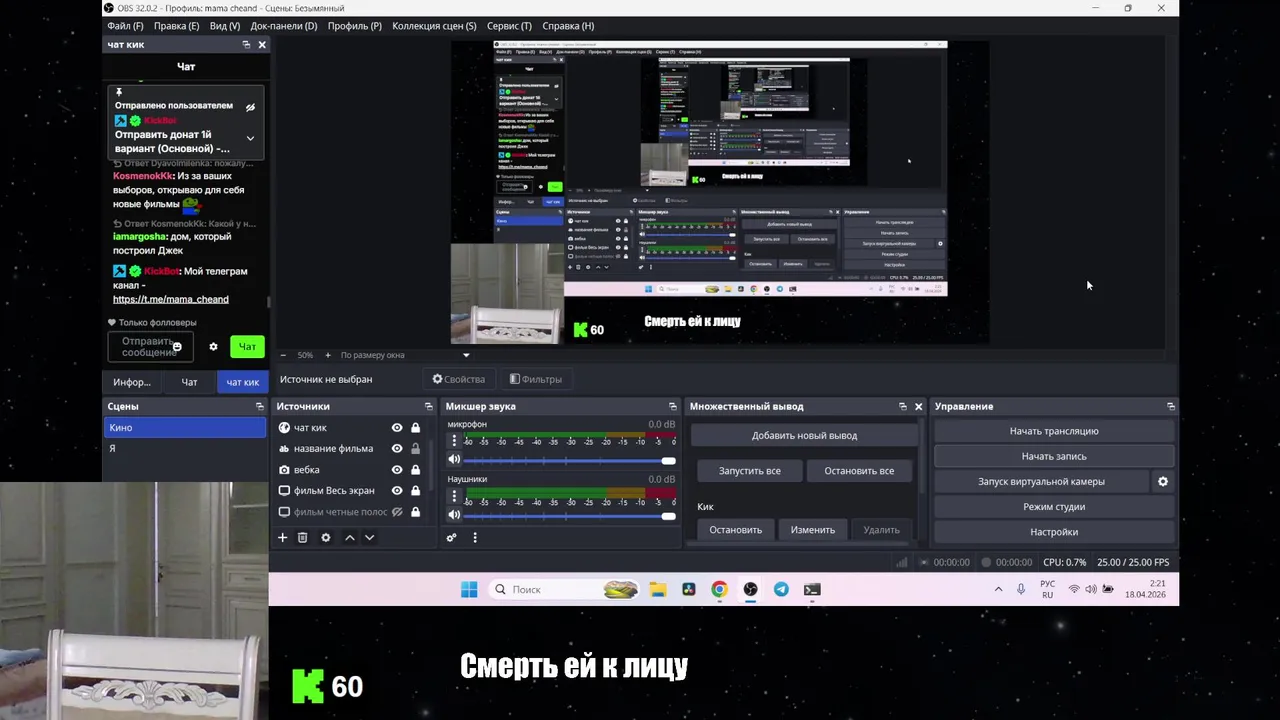Follow the t.me/mama_cheand link in chat

(x=171, y=299)
